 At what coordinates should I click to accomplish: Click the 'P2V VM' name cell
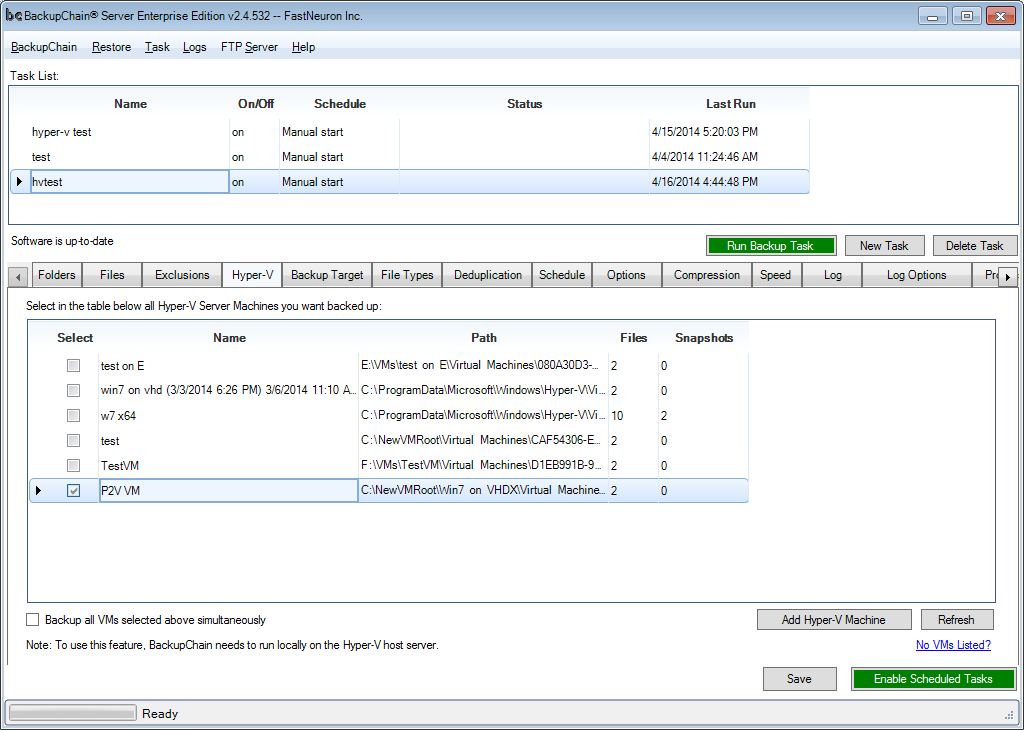tap(229, 490)
